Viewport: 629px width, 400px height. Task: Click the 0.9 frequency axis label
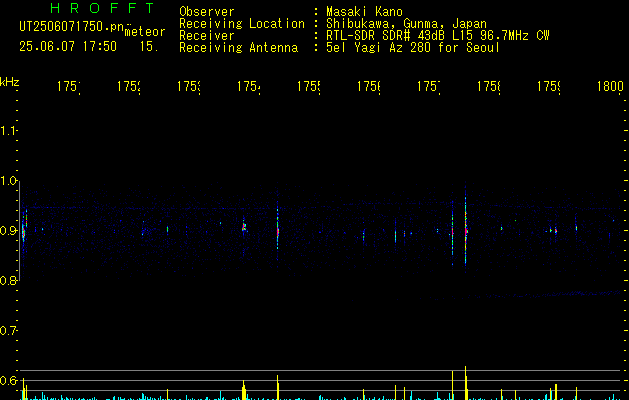[8, 231]
